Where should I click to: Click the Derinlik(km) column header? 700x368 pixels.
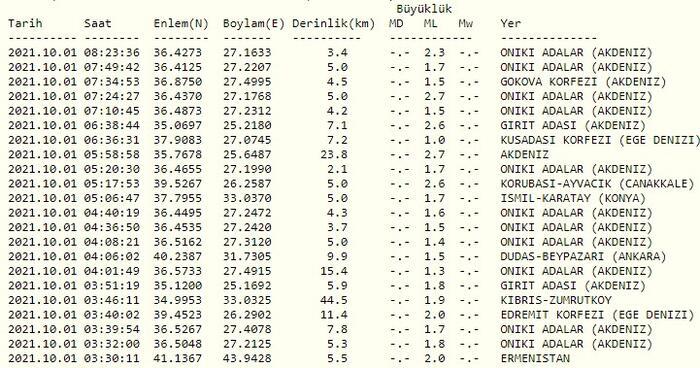click(333, 24)
